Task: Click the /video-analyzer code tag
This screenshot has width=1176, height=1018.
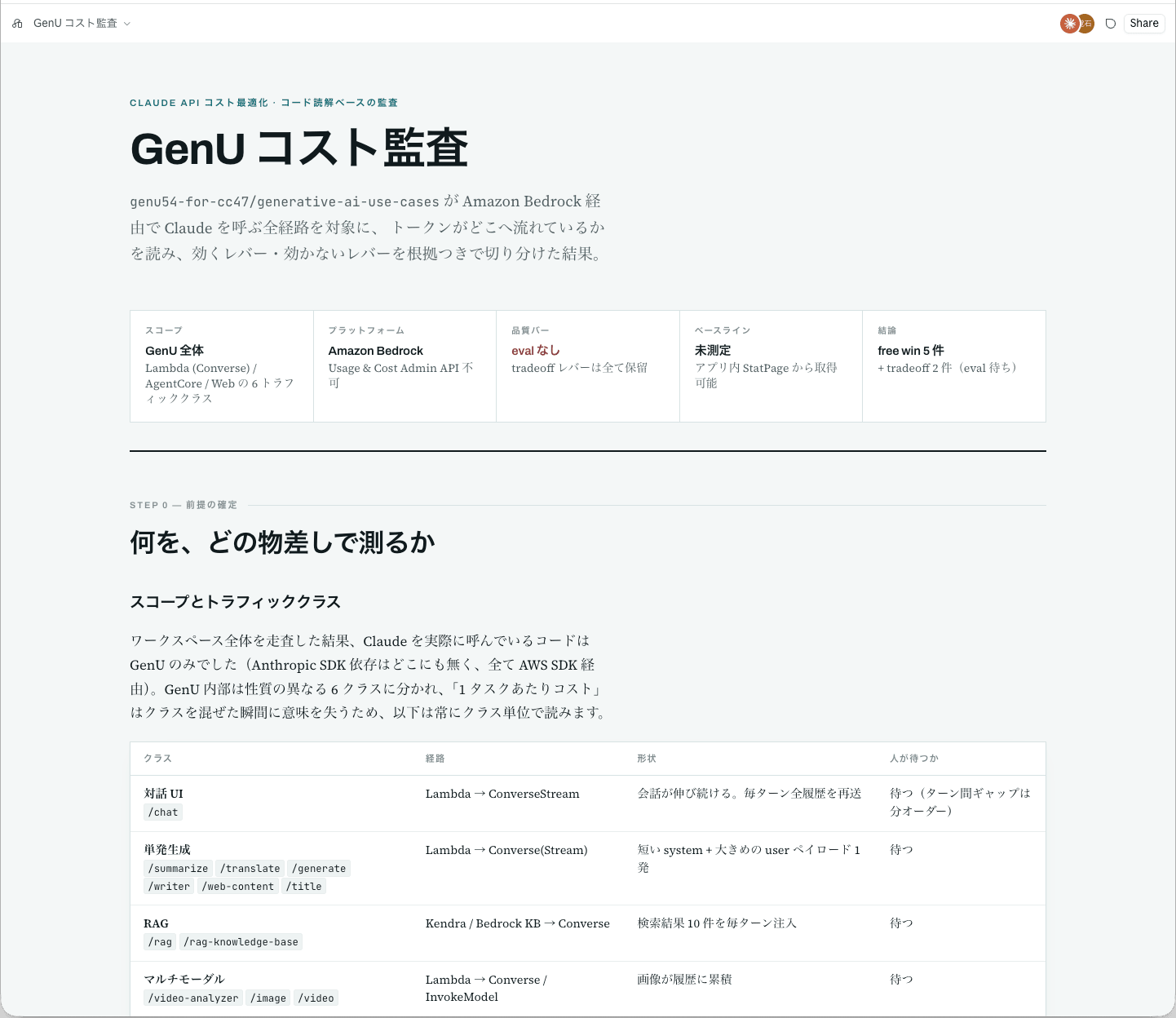Action: (193, 998)
